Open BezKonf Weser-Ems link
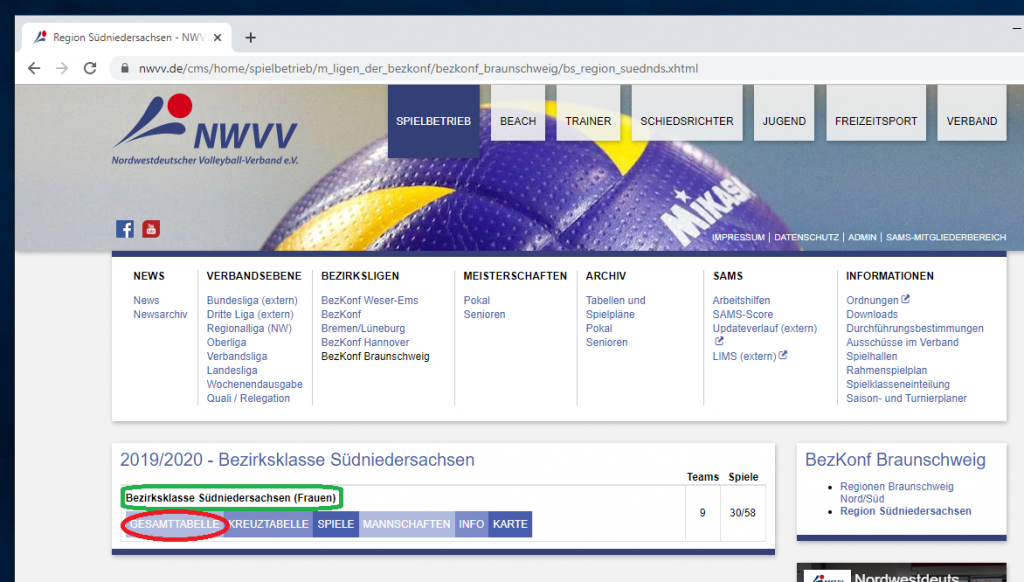This screenshot has height=582, width=1024. [x=370, y=300]
